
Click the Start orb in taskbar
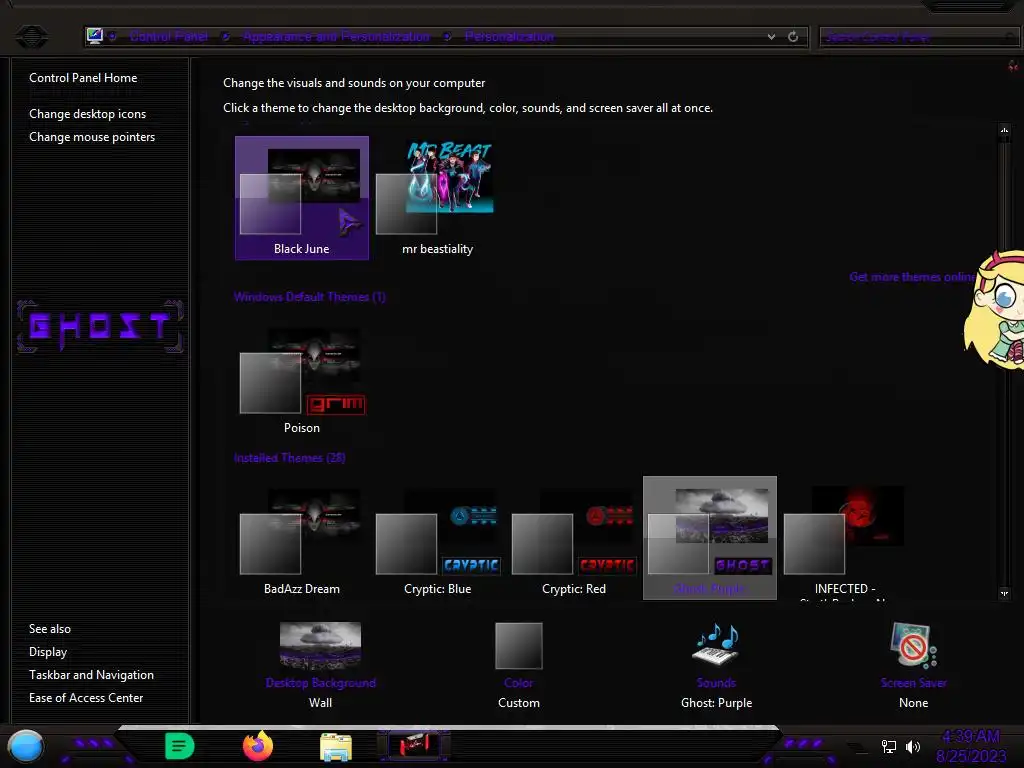(25, 746)
